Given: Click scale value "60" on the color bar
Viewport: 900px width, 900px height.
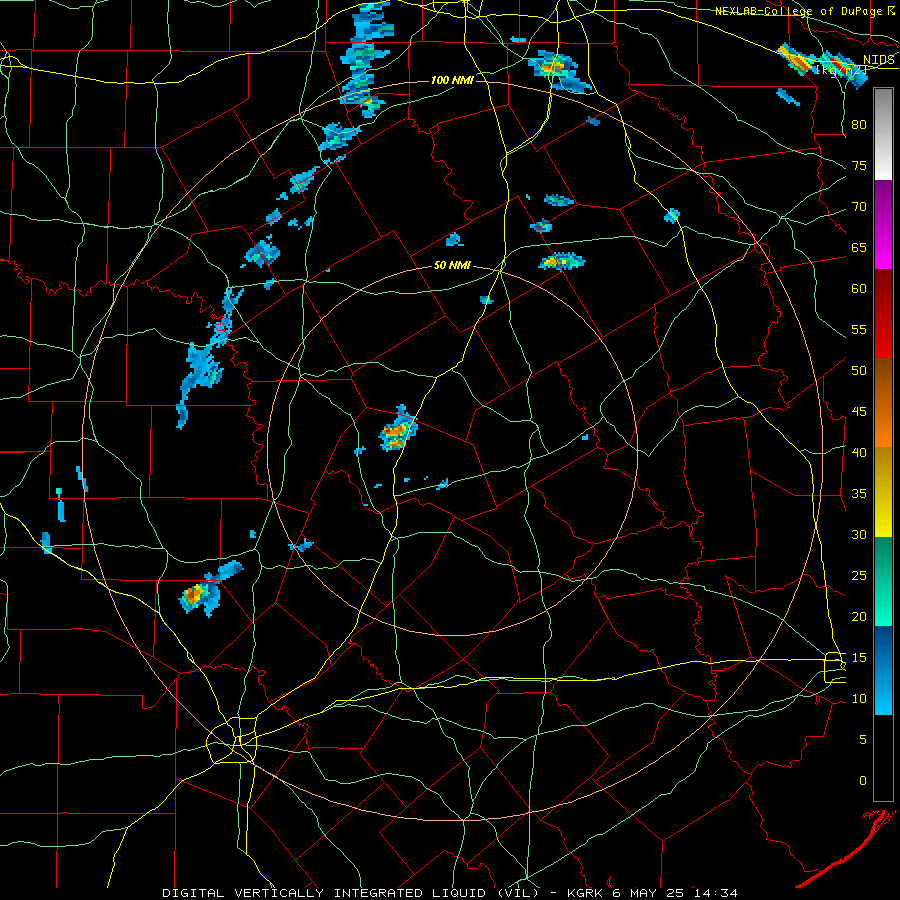Looking at the screenshot, I should tap(859, 289).
